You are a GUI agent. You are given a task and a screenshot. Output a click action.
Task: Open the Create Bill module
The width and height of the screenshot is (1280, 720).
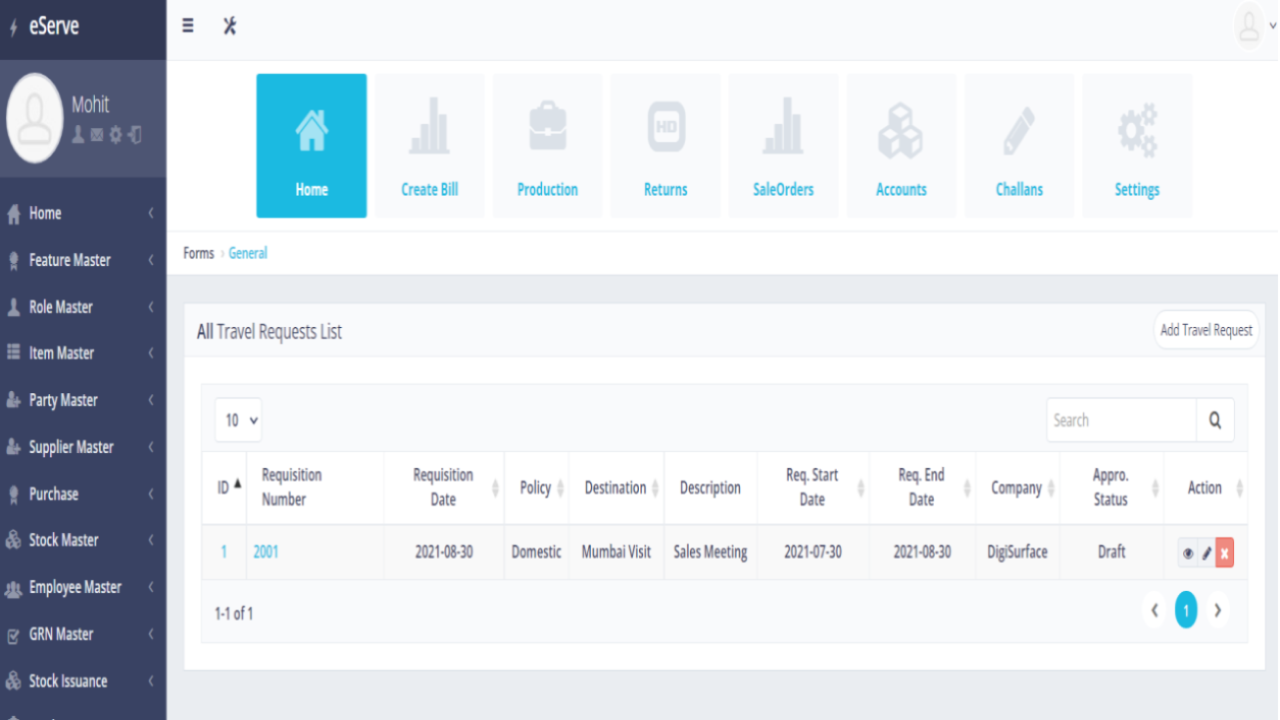click(429, 145)
